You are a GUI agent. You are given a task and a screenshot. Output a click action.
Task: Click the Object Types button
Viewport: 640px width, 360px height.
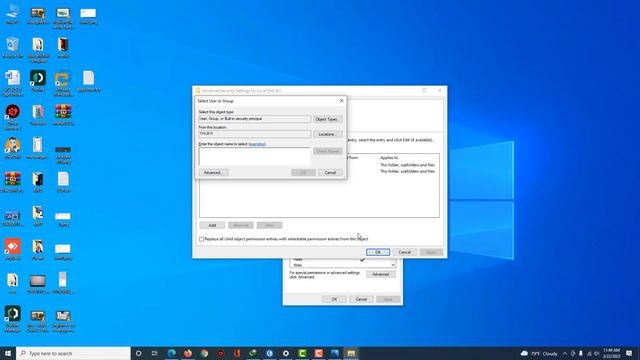tap(327, 119)
